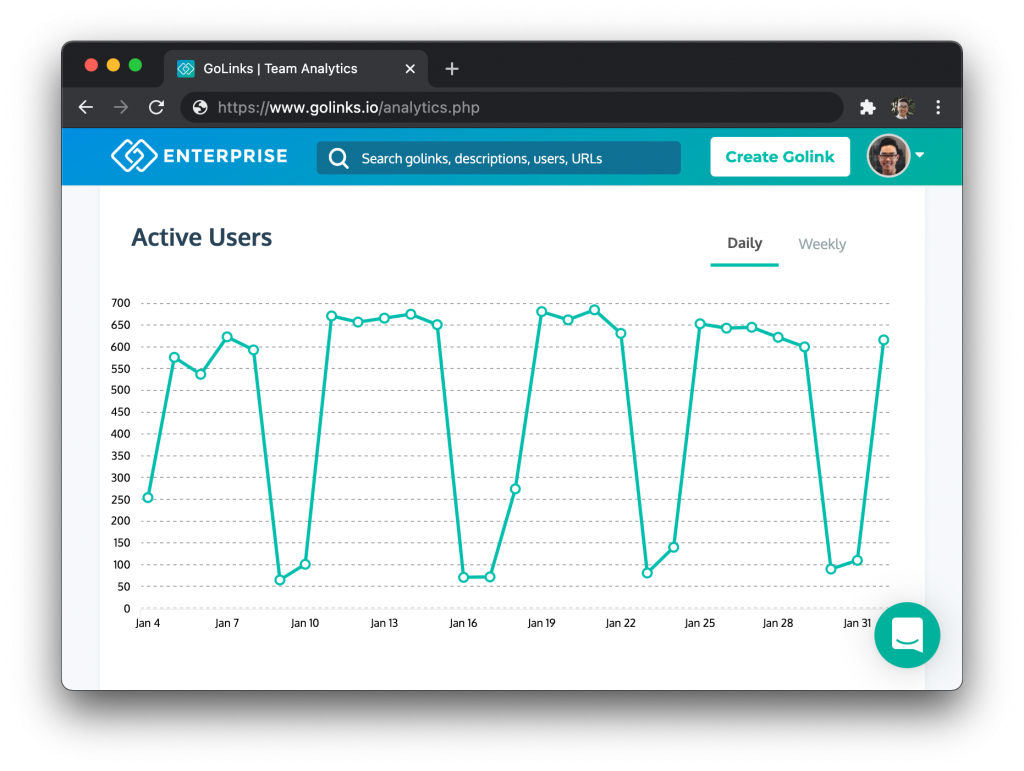The height and width of the screenshot is (771, 1024).
Task: Open the Chrome three-dot menu
Action: pyautogui.click(x=938, y=107)
